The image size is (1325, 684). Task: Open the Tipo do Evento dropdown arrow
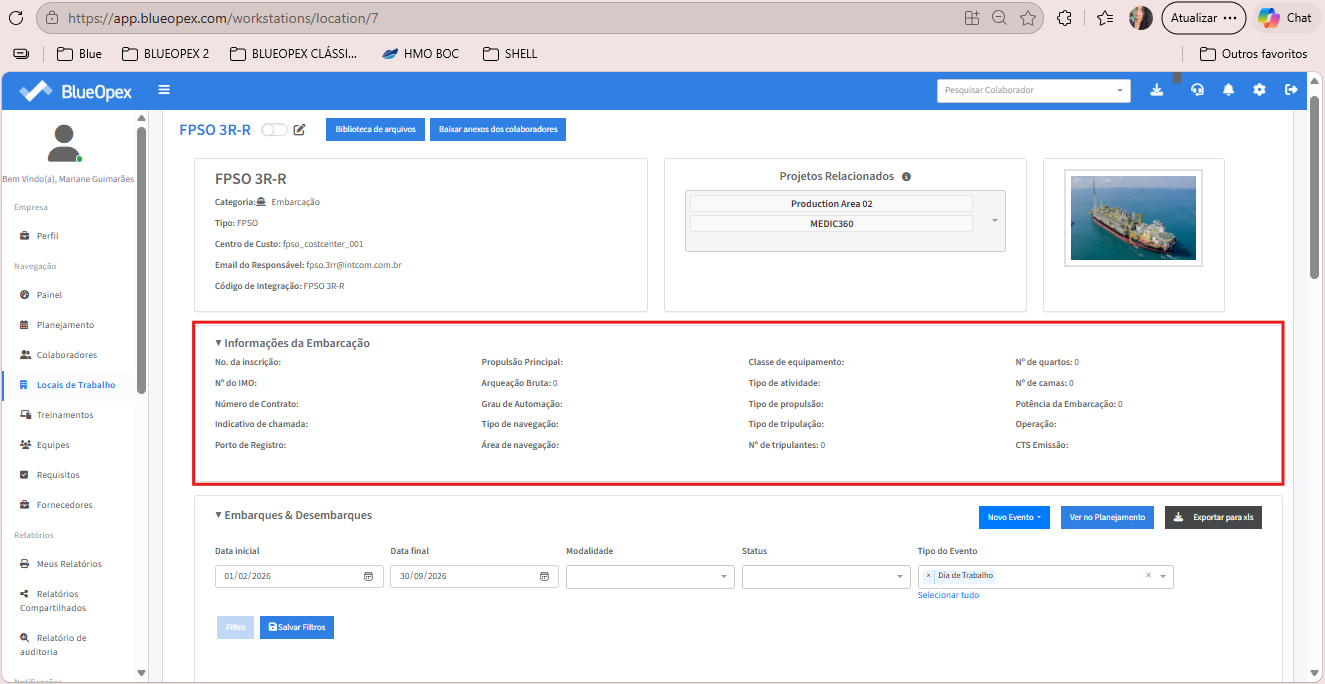pyautogui.click(x=1163, y=577)
